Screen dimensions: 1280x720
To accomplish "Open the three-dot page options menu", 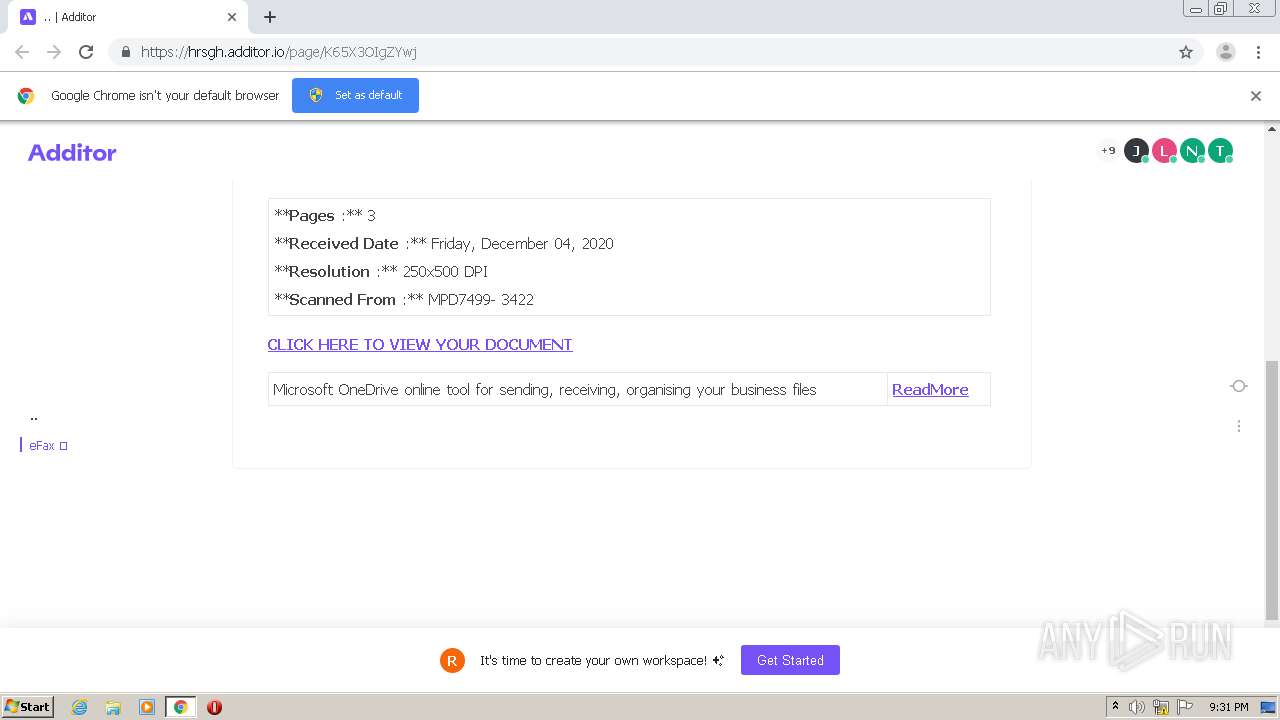I will (x=1238, y=426).
